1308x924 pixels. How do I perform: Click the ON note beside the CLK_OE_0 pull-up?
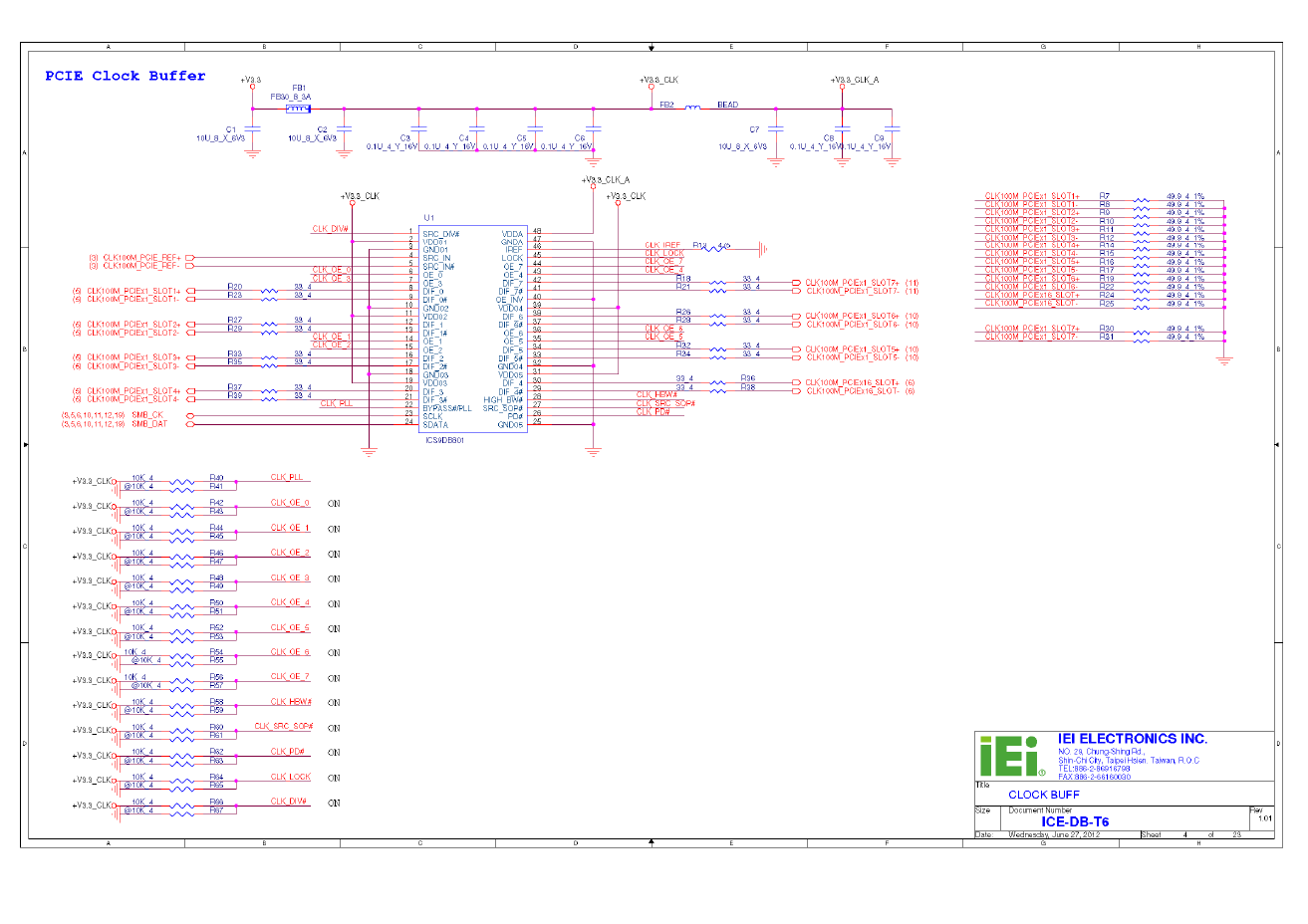click(x=334, y=503)
